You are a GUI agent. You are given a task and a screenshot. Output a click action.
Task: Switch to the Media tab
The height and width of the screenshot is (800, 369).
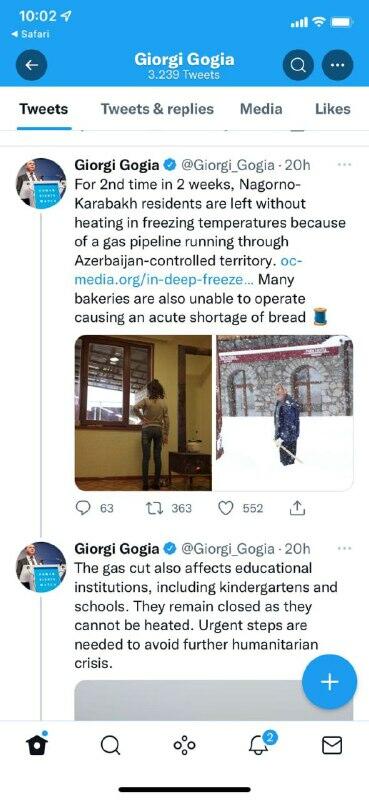(x=261, y=109)
